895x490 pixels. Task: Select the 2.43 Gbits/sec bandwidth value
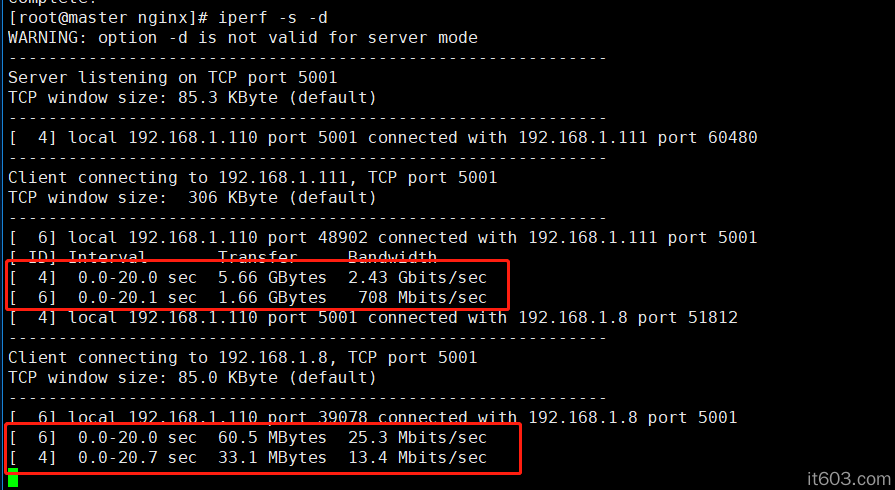[x=417, y=278]
